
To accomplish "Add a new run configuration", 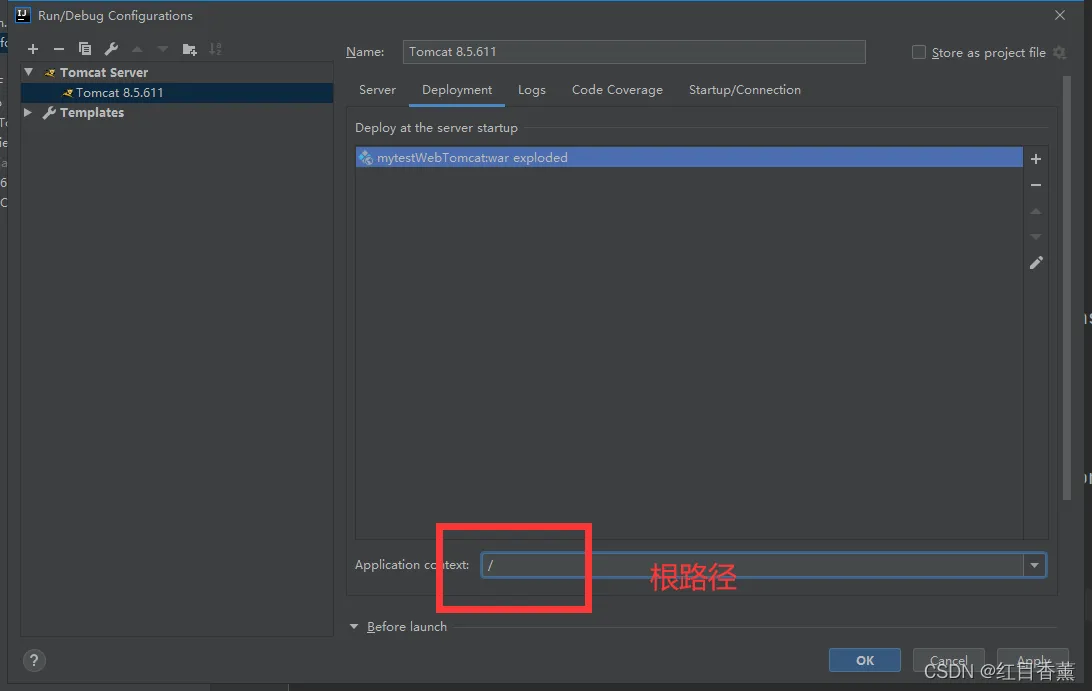I will [x=33, y=49].
